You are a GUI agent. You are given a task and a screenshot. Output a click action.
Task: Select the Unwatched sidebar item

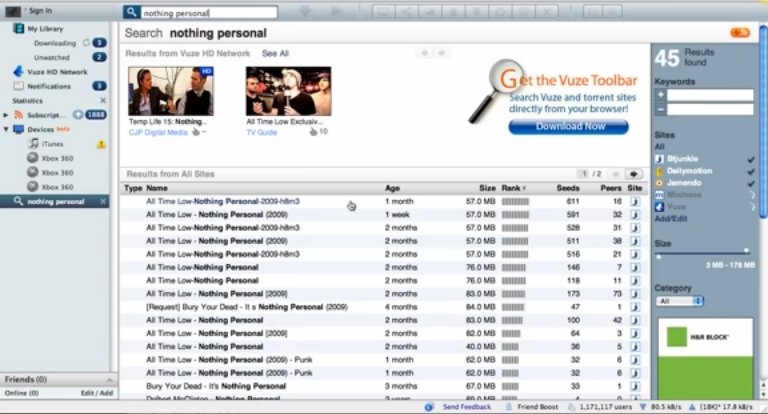point(51,57)
